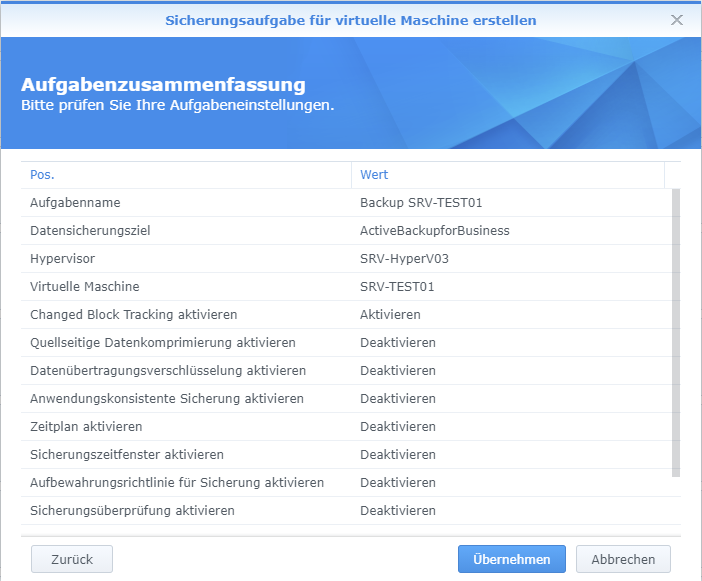The height and width of the screenshot is (581, 702).
Task: Select the Virtuelle Maschine row label
Action: point(85,286)
